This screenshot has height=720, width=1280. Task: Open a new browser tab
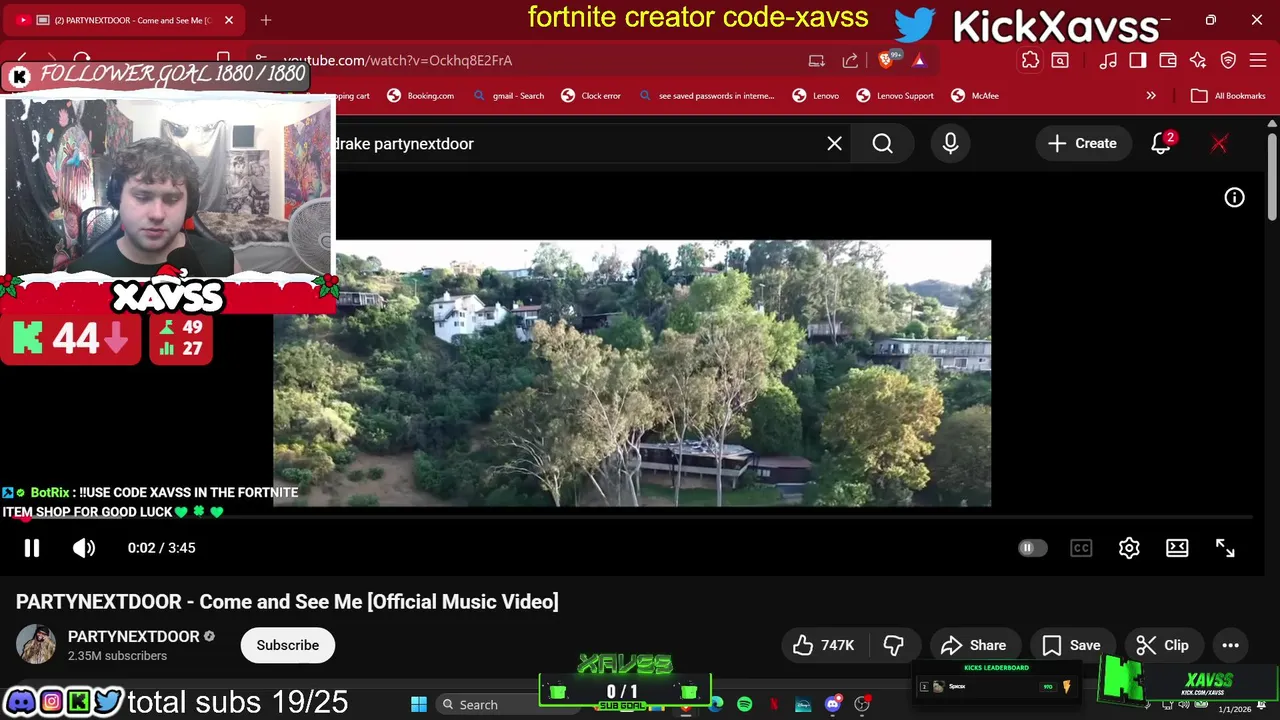coord(266,20)
